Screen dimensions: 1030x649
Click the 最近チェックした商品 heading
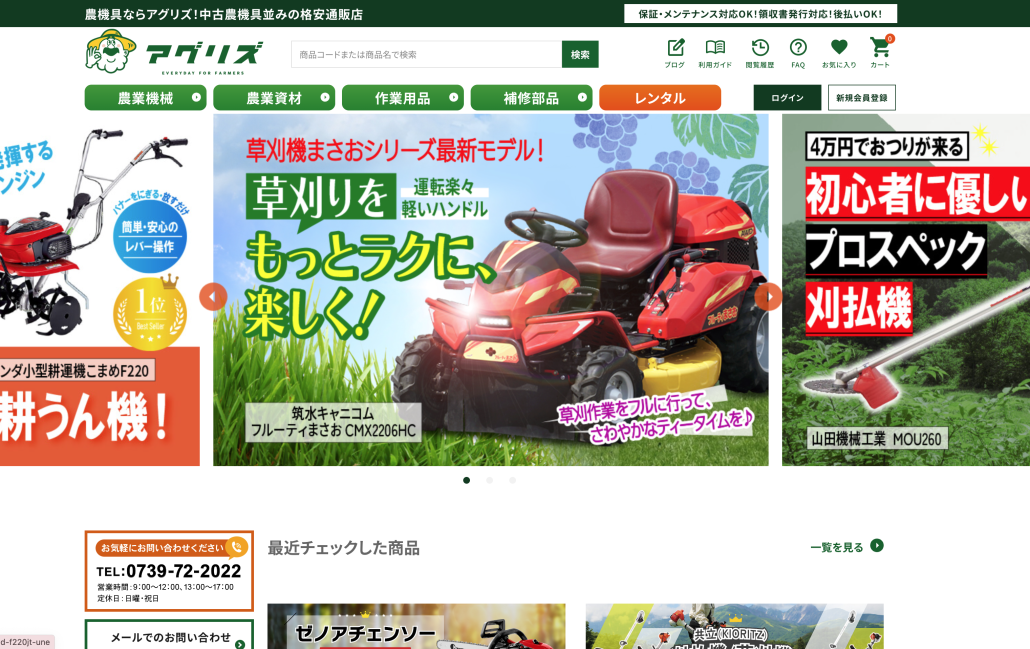tap(344, 548)
